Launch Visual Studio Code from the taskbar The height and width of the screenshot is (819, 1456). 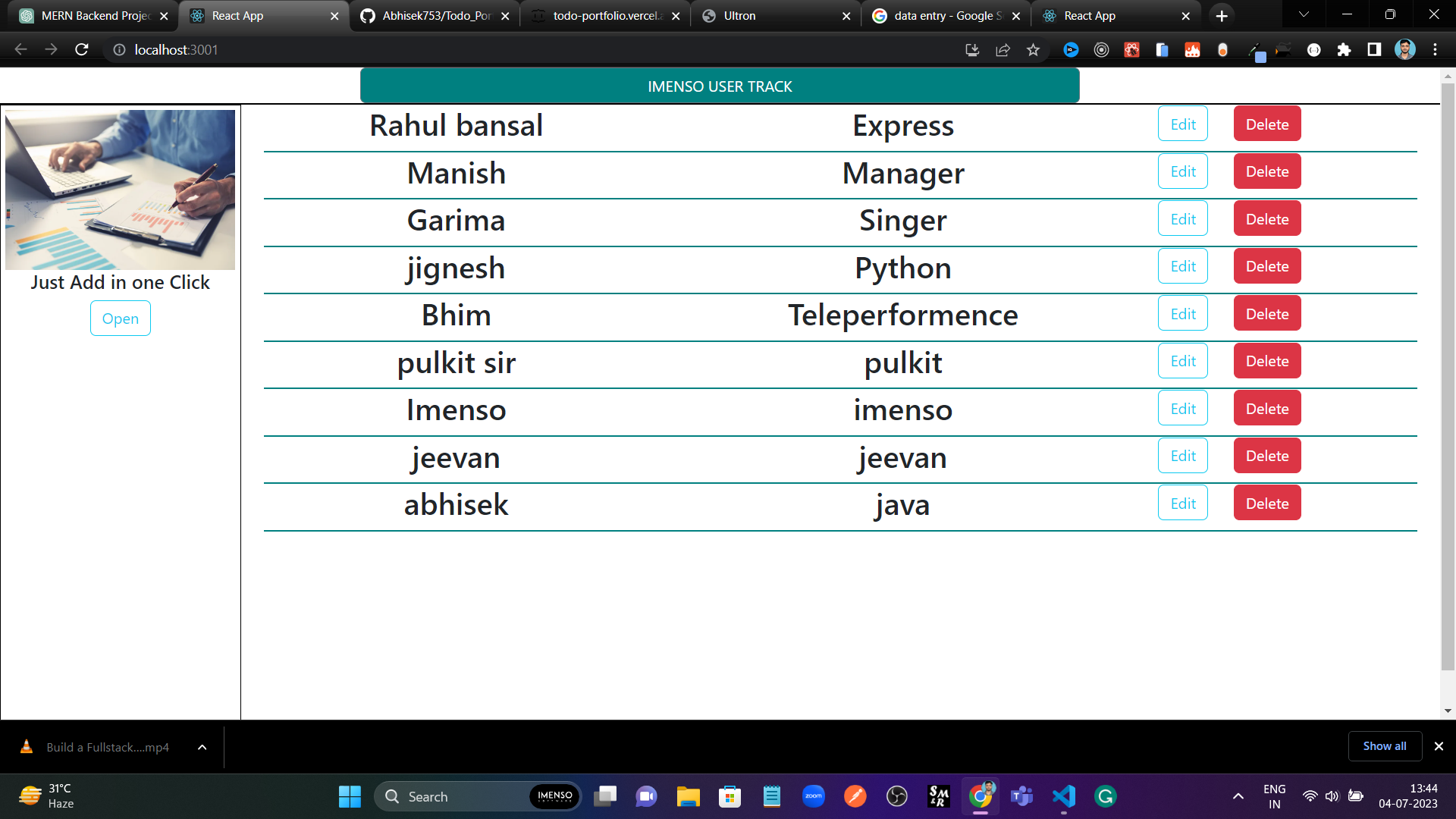coord(1063,796)
